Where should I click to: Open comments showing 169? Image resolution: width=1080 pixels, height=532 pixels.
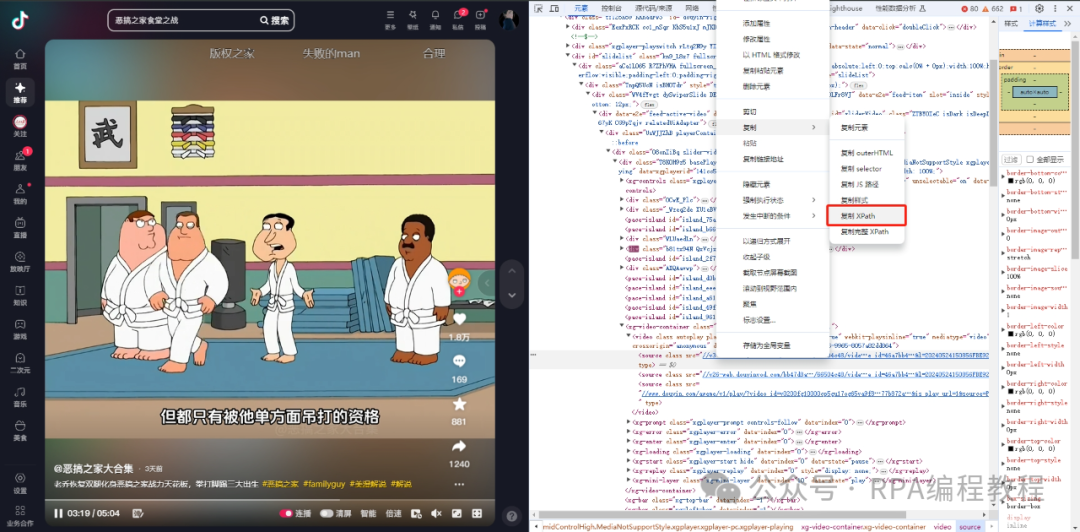point(459,361)
